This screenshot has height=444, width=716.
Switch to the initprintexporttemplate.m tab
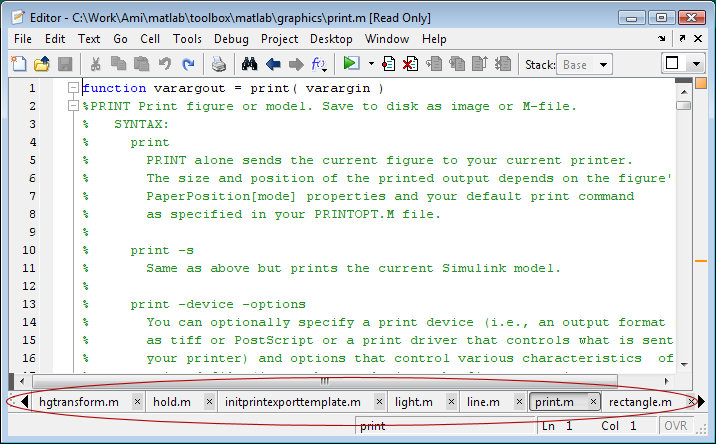click(x=292, y=402)
